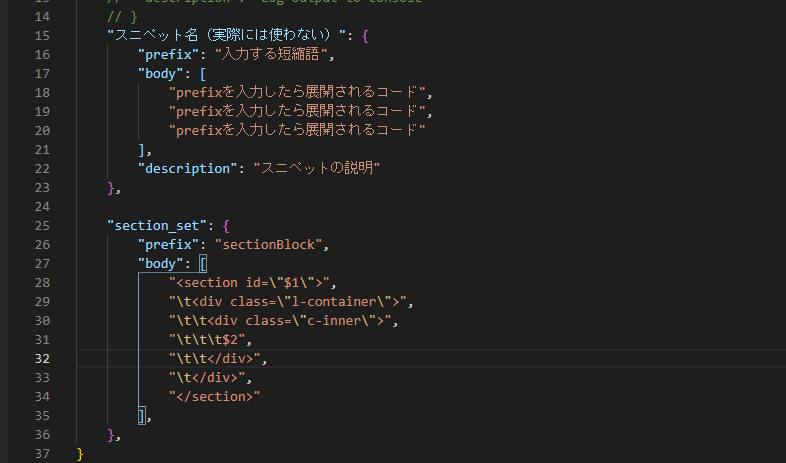Click the "body" key on line 17
Image resolution: width=786 pixels, height=463 pixels.
click(x=162, y=73)
